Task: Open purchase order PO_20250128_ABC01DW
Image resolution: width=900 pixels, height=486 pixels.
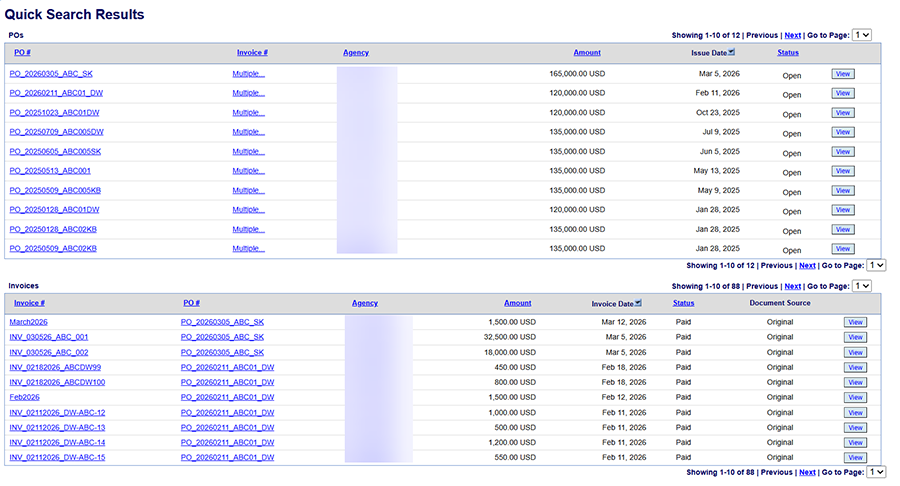Action: point(55,209)
